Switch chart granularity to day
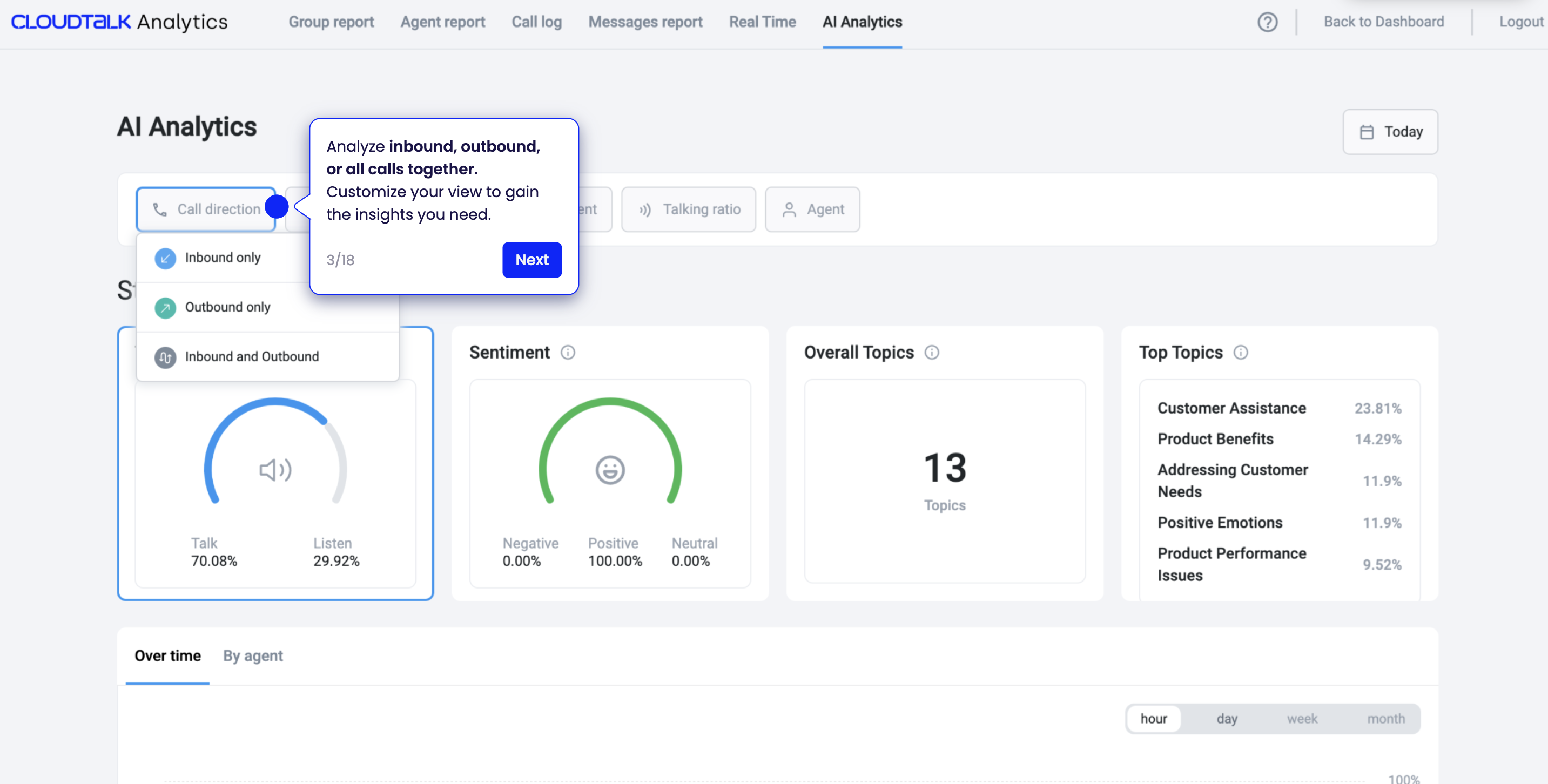1548x784 pixels. pos(1227,719)
